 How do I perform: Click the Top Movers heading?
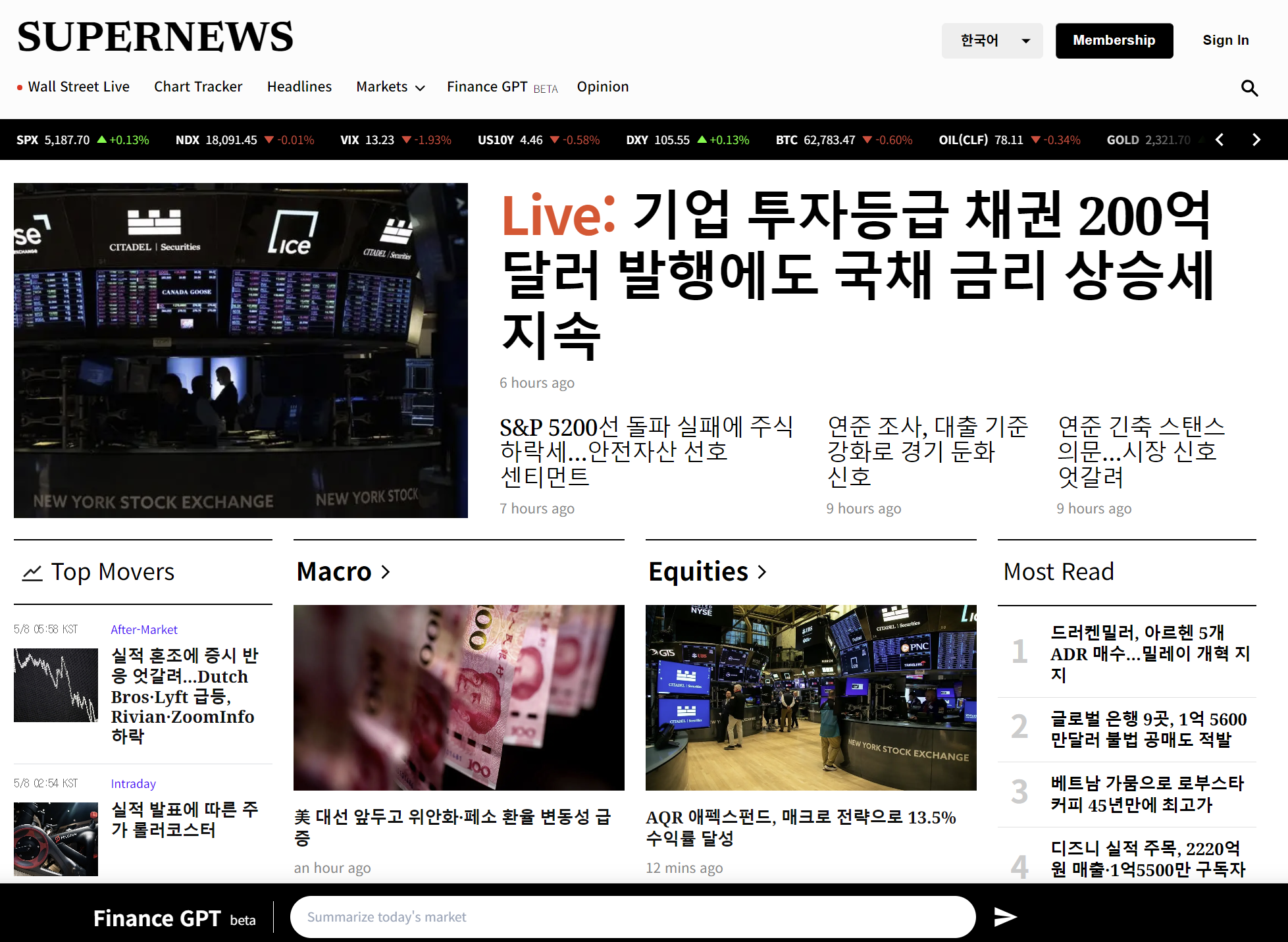[x=113, y=572]
